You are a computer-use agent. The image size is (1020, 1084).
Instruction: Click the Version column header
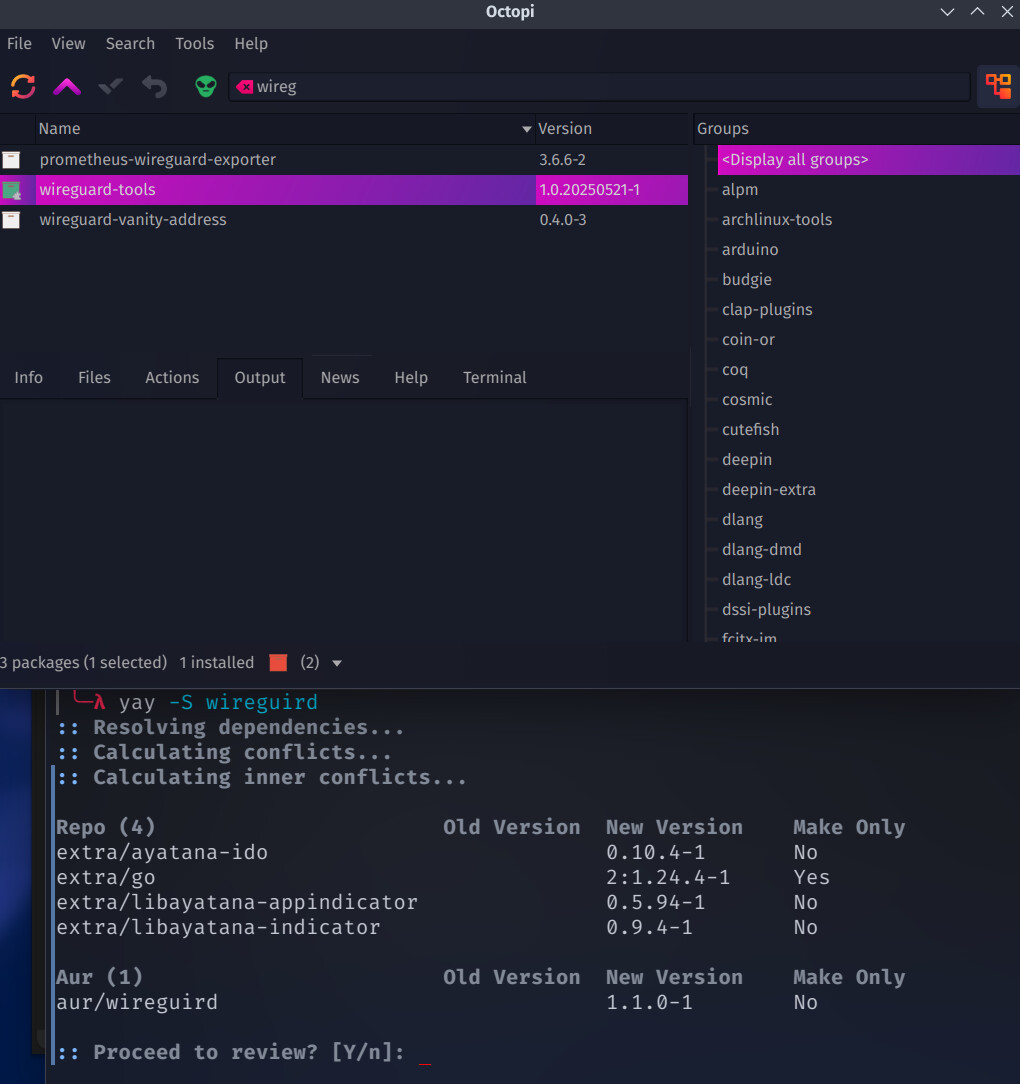[611, 129]
